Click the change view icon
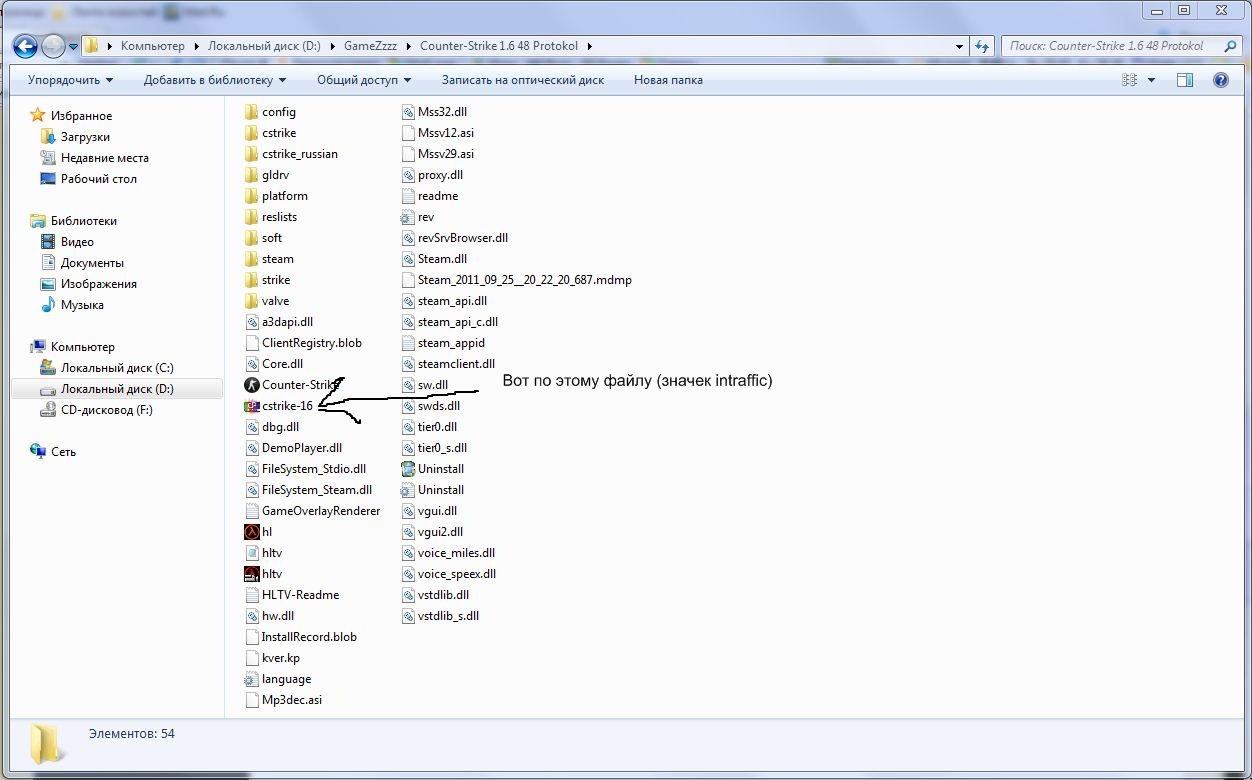The width and height of the screenshot is (1252, 780). [x=1131, y=80]
